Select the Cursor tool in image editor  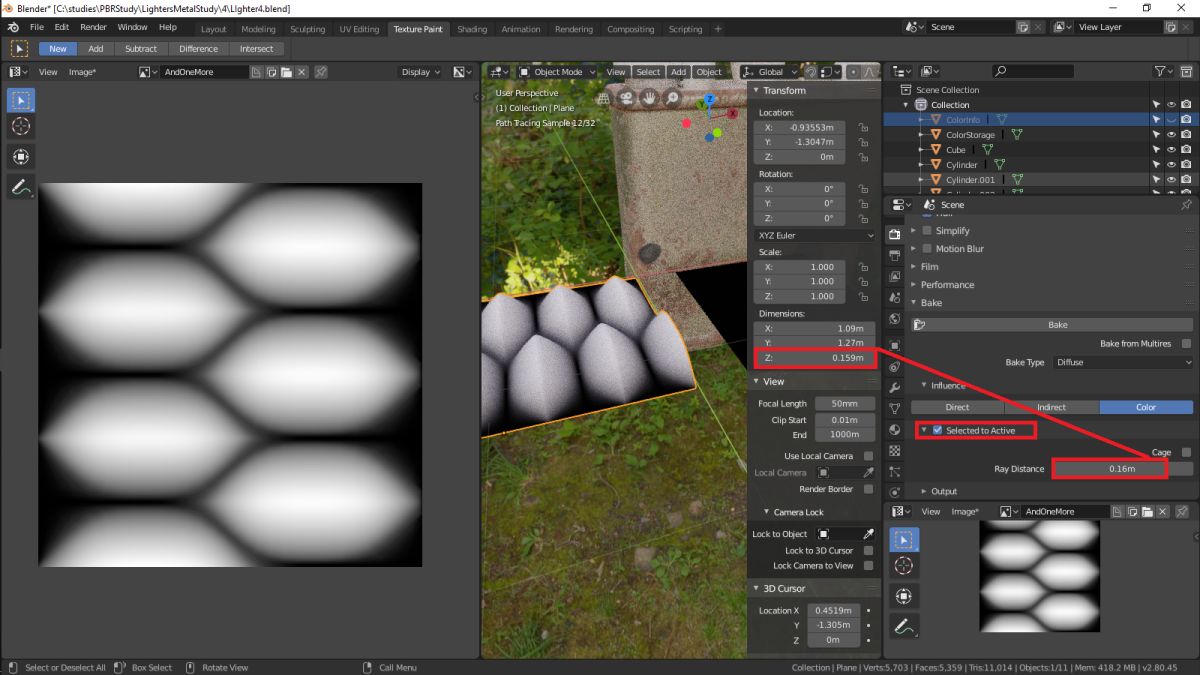[21, 127]
